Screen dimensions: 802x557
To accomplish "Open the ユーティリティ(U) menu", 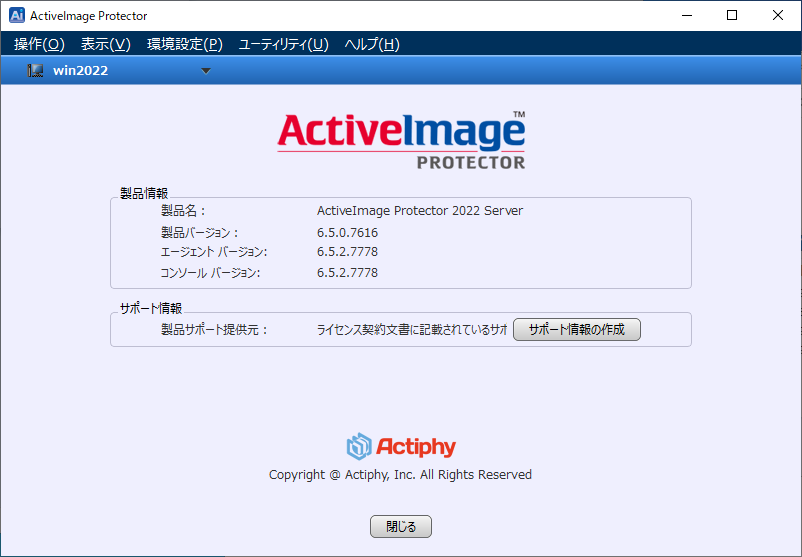I will tap(284, 44).
